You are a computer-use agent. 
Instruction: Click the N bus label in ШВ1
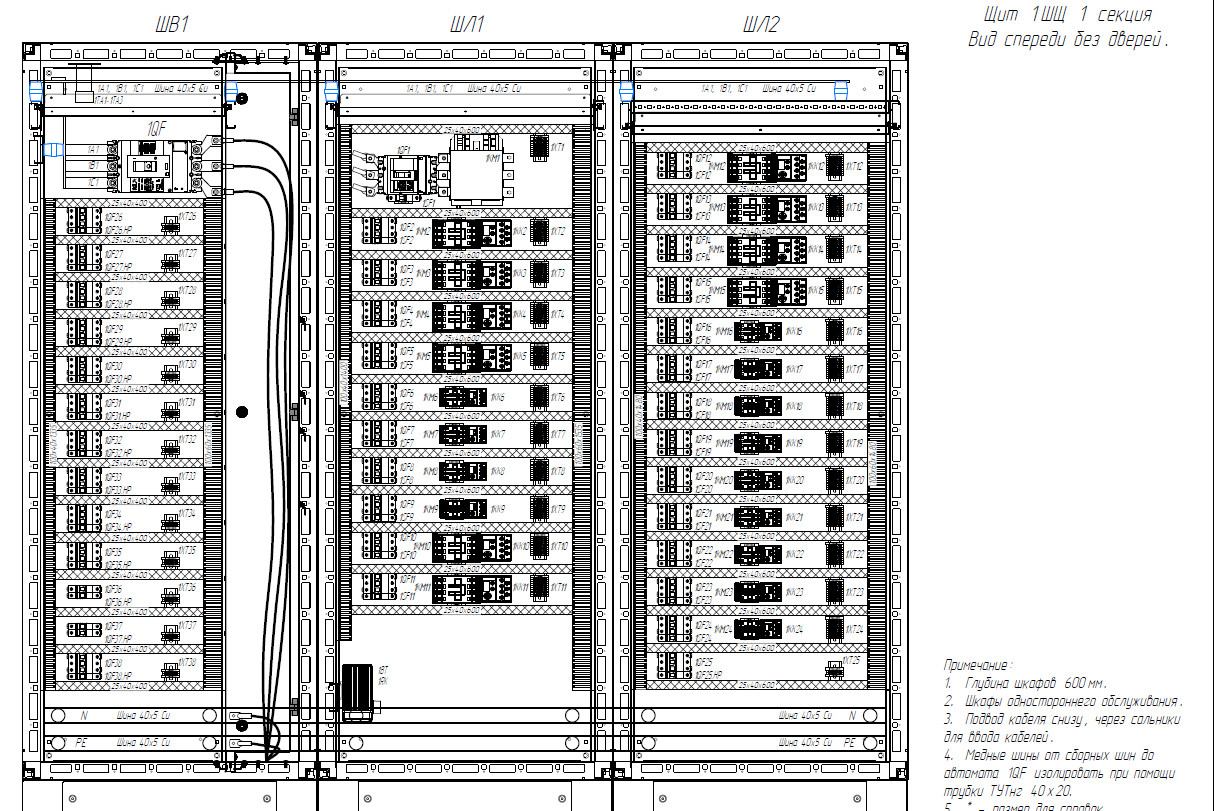pos(84,716)
